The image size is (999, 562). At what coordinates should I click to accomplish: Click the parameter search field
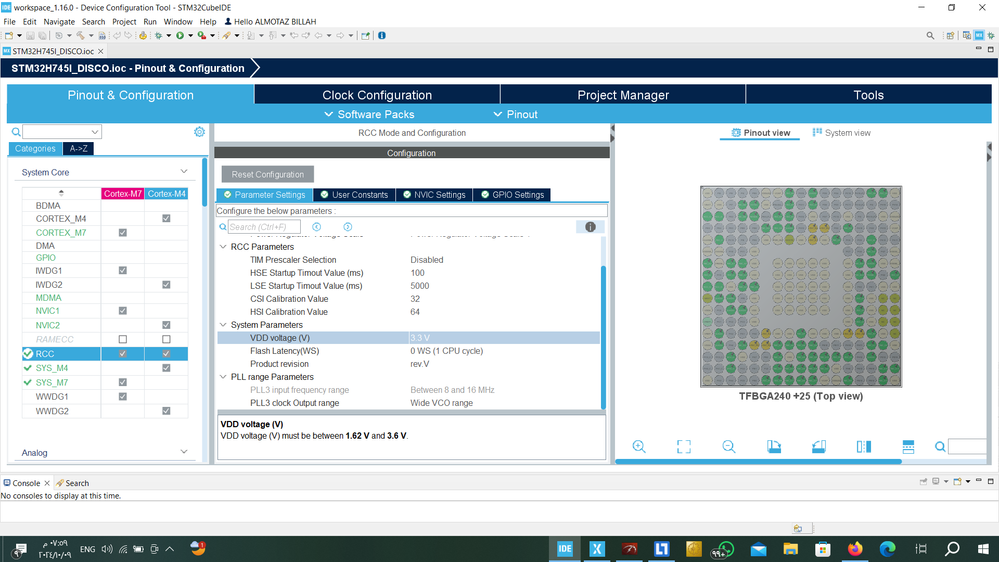click(x=264, y=227)
